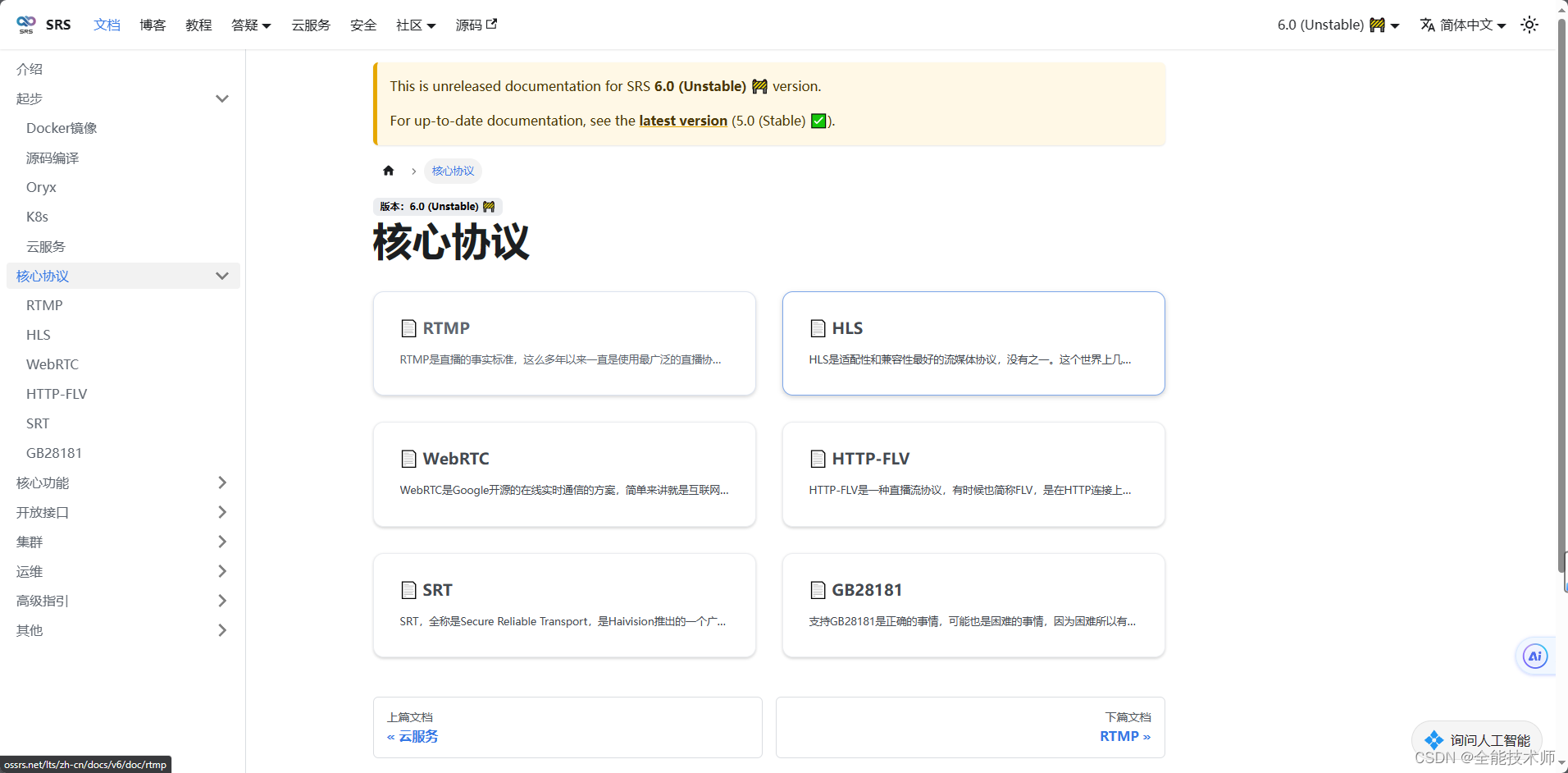Viewport: 1568px width, 773px height.
Task: Click the language translate icon
Action: pos(1428,25)
